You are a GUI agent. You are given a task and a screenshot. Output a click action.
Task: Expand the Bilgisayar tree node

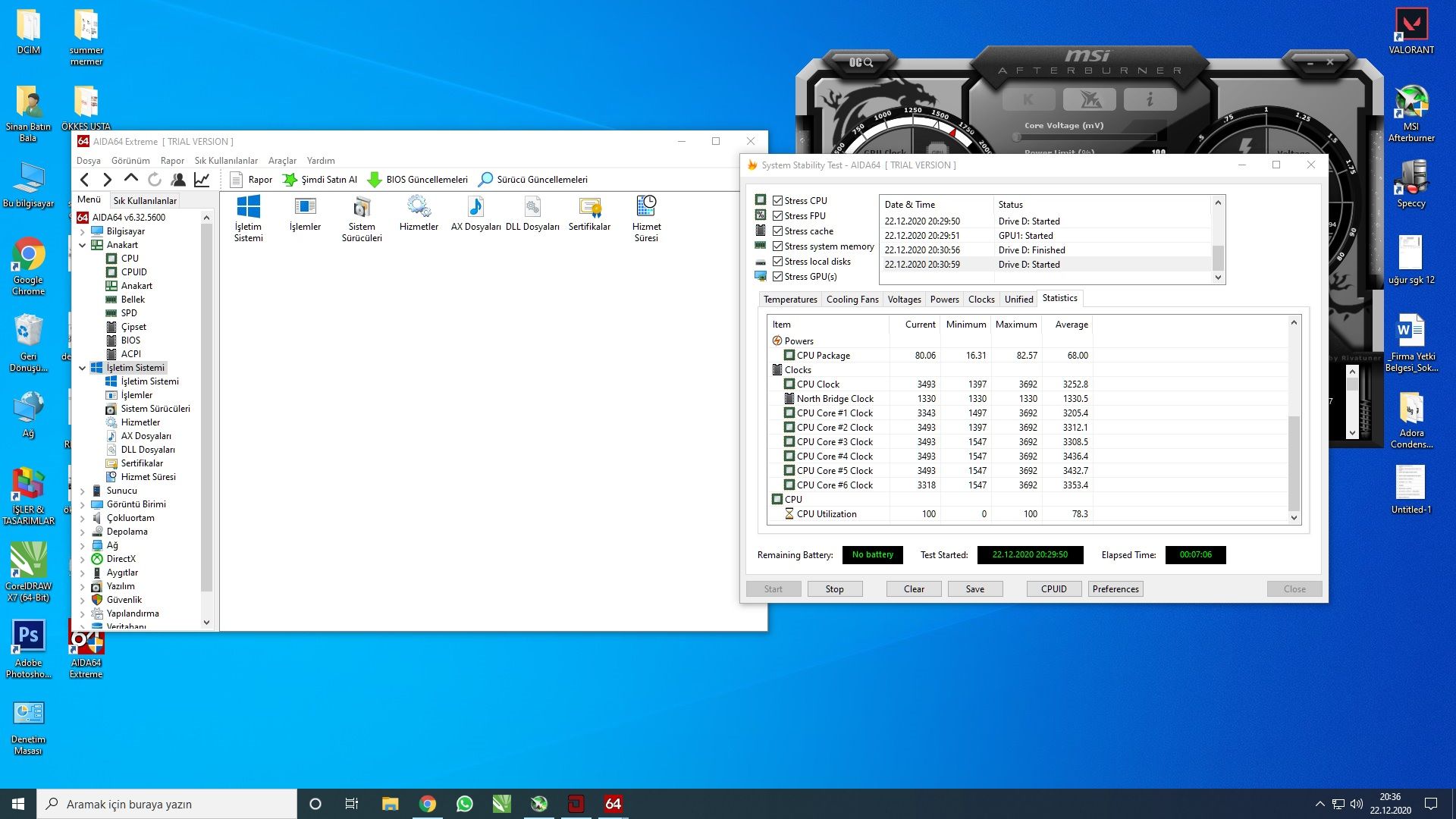[83, 231]
